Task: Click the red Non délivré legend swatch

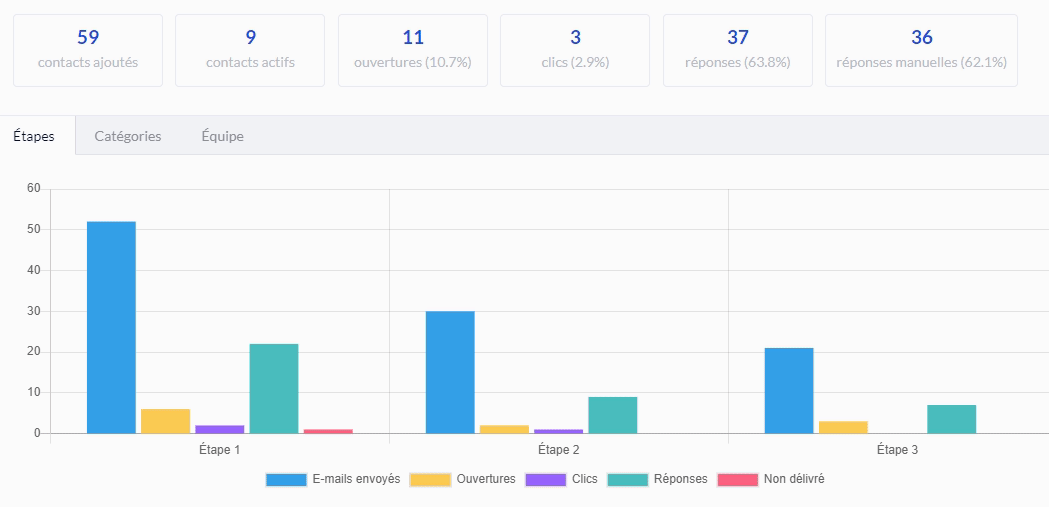Action: pyautogui.click(x=738, y=480)
